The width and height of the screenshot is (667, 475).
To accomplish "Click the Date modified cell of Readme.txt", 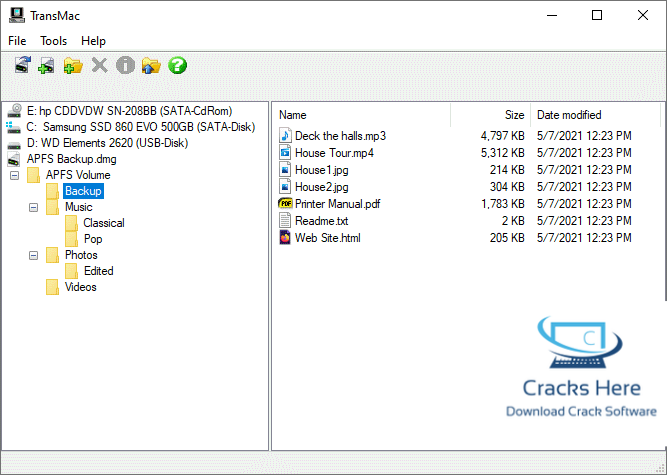I will click(x=584, y=221).
